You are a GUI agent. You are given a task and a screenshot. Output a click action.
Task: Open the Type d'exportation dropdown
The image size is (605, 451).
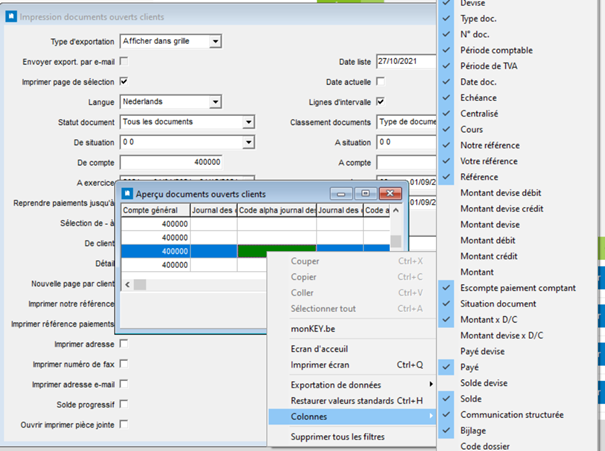pyautogui.click(x=215, y=41)
